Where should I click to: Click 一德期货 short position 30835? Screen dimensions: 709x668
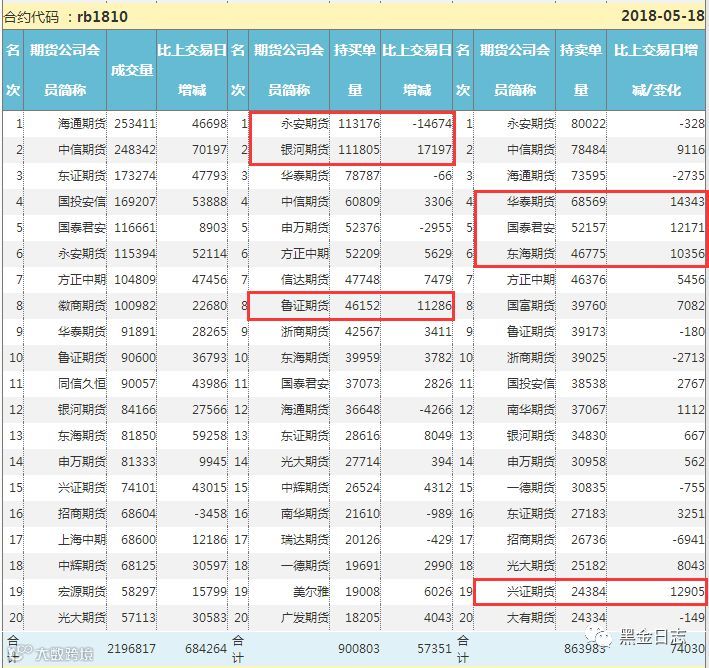click(588, 488)
